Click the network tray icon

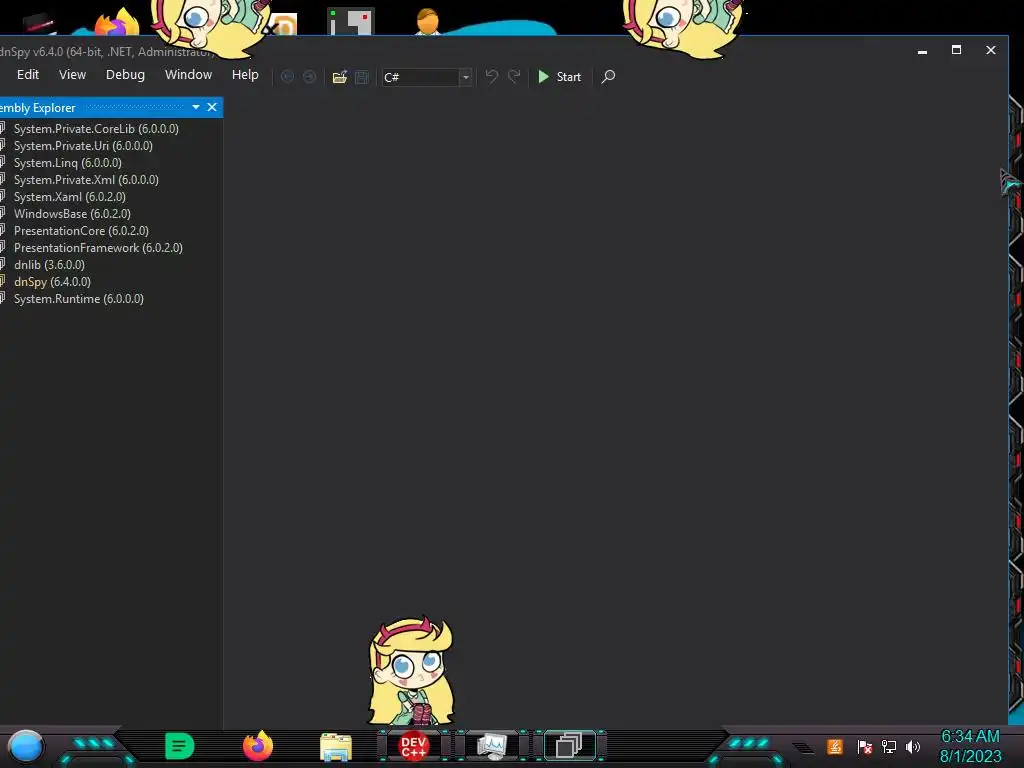coord(889,746)
